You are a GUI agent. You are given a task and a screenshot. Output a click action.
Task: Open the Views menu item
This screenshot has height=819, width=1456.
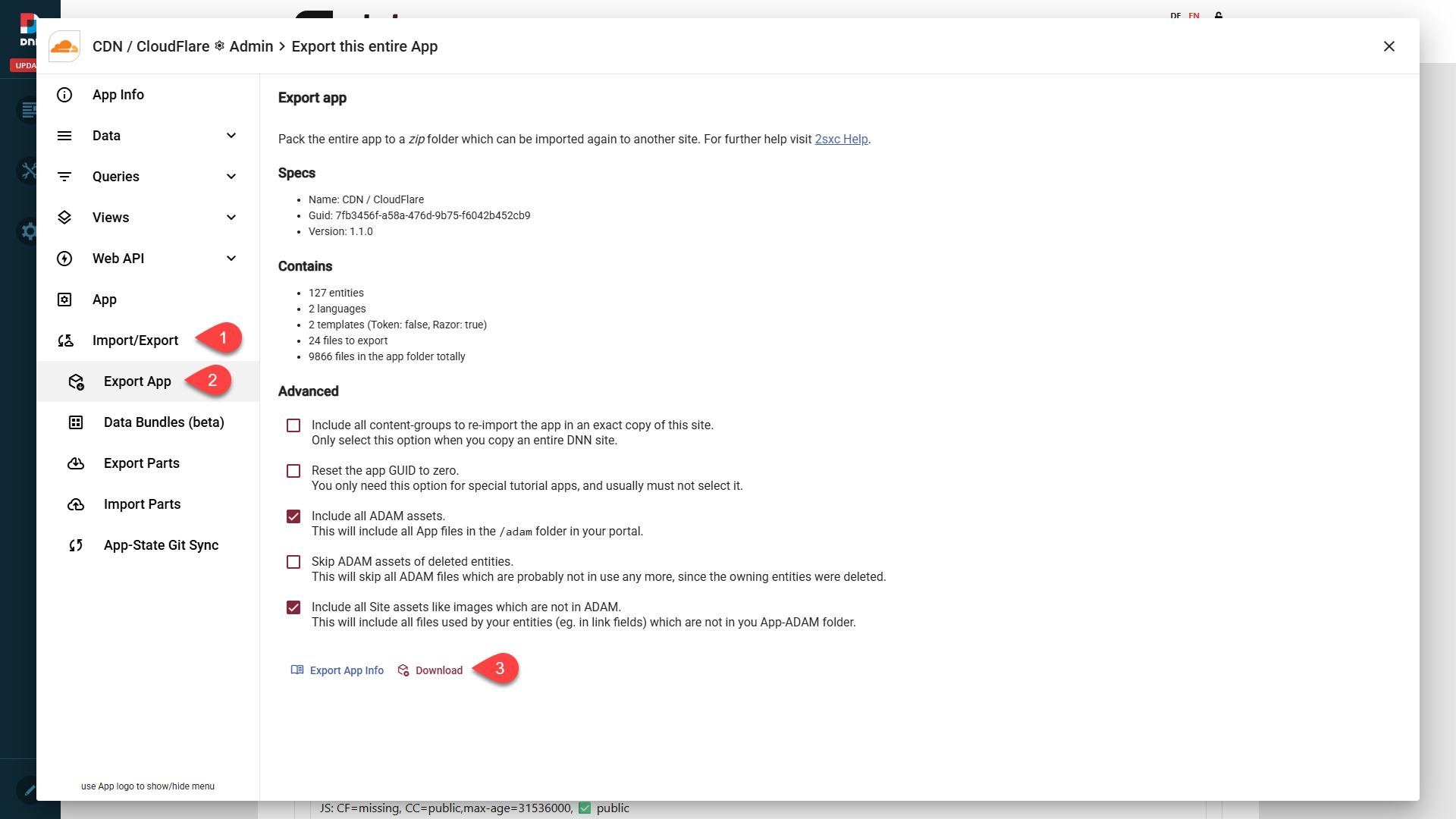(x=111, y=218)
